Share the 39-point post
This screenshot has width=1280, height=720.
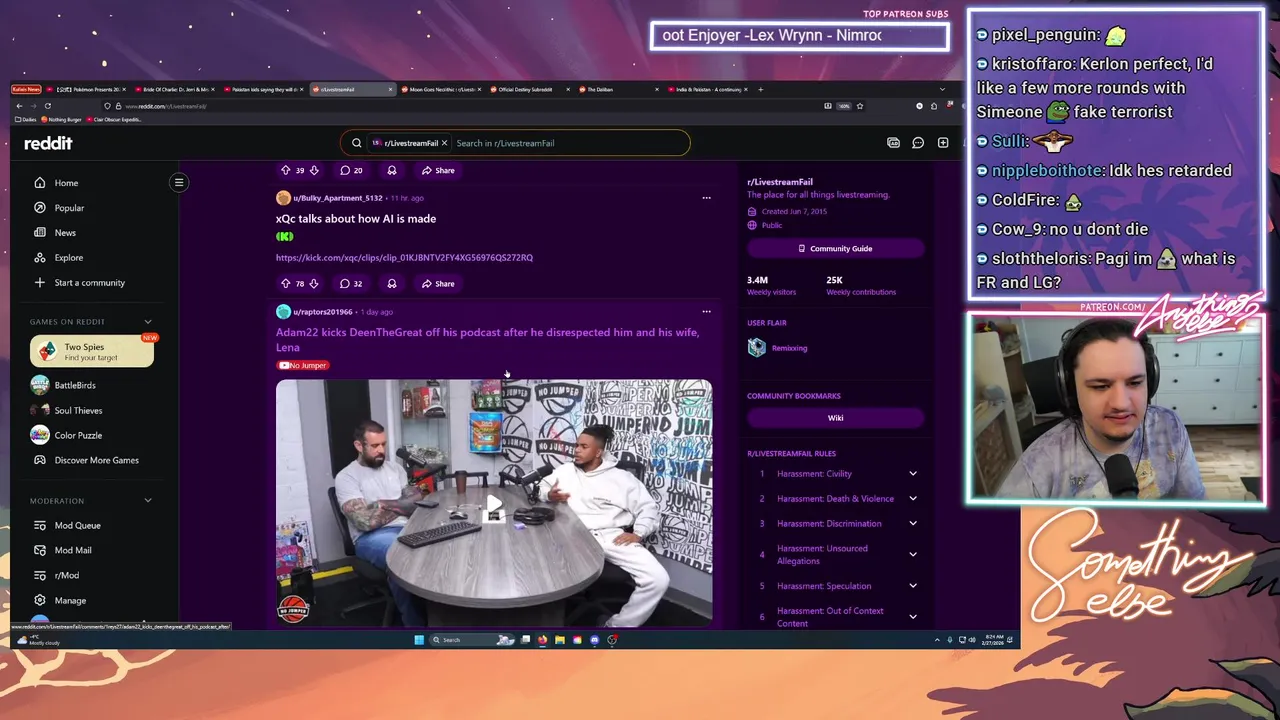click(438, 170)
